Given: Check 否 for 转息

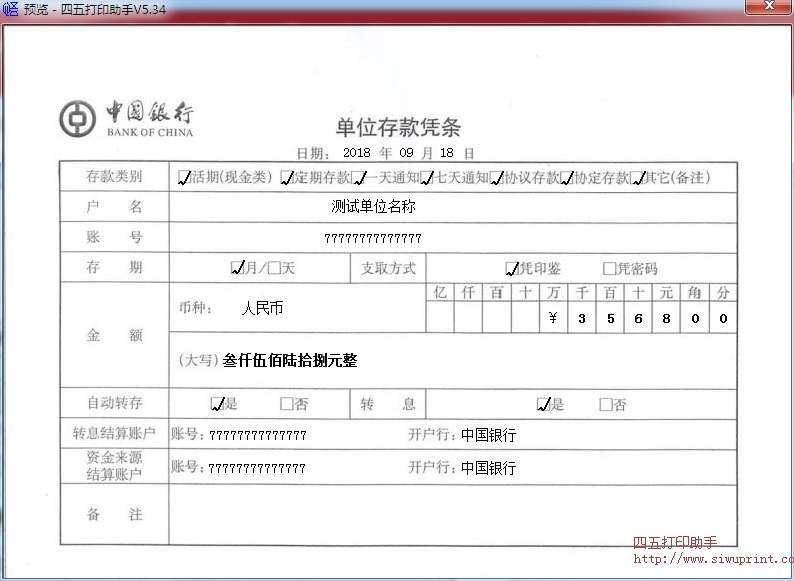Looking at the screenshot, I should 606,404.
